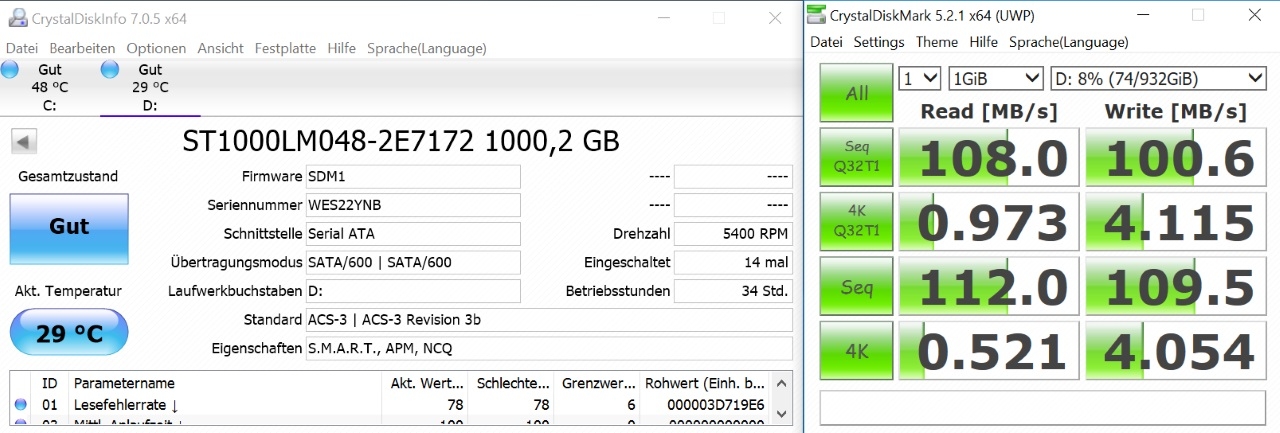1280x433 pixels.
Task: Open Ansicht menu in CrystalDiskInfo
Action: pos(220,48)
